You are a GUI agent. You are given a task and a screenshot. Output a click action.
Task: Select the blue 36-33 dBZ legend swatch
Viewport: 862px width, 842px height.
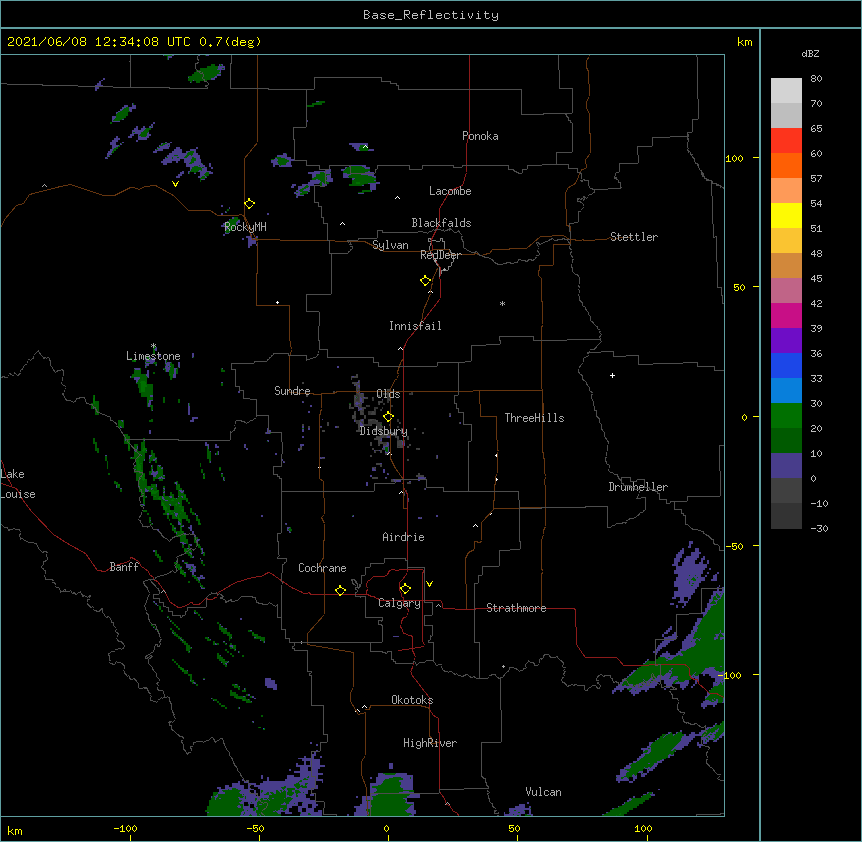tap(786, 365)
